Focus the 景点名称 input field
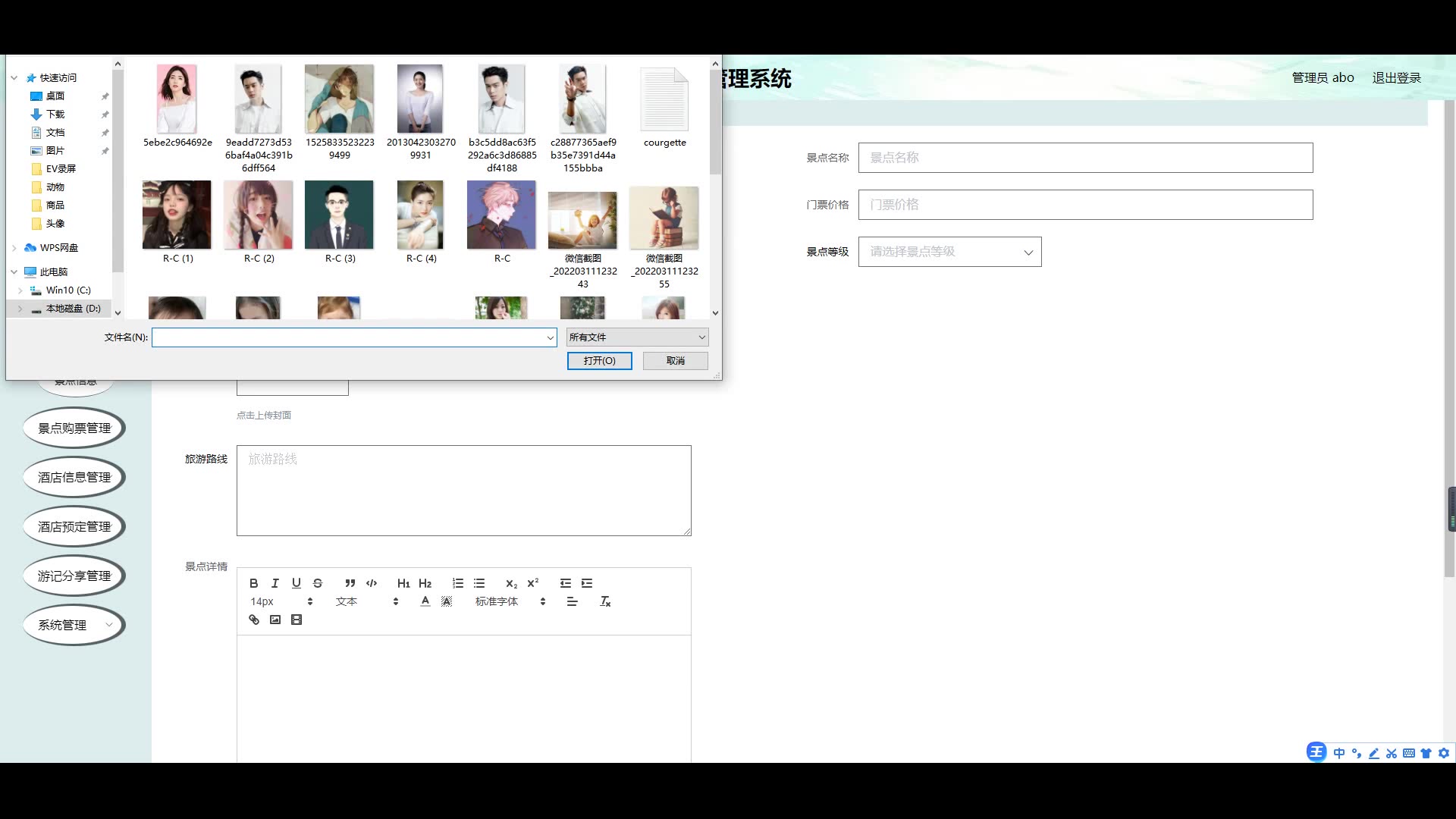The width and height of the screenshot is (1456, 819). pos(1085,158)
